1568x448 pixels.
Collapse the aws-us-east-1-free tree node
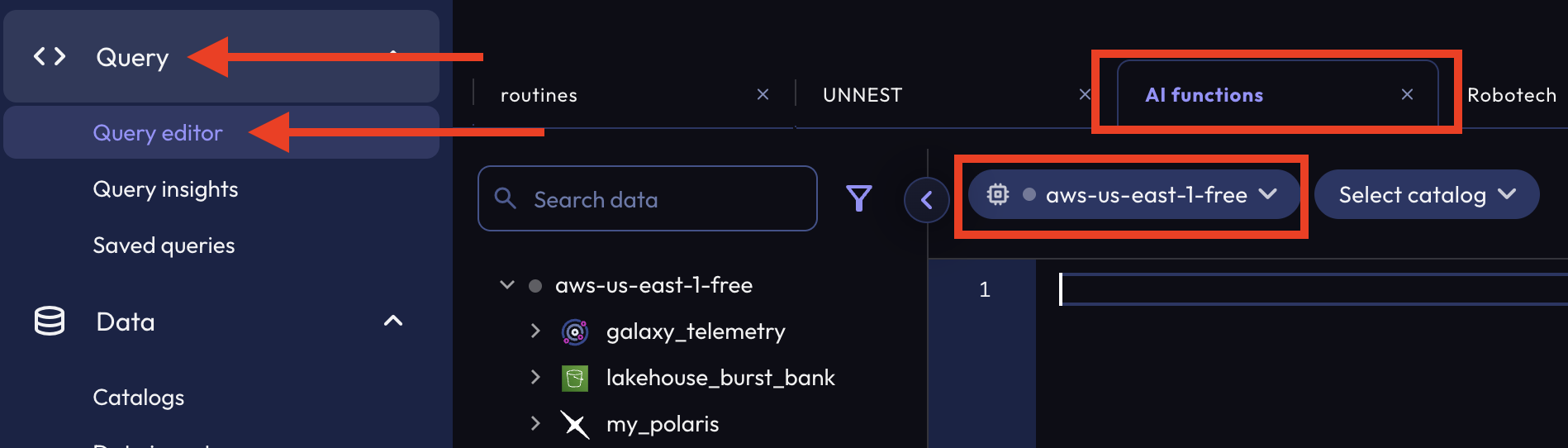click(x=507, y=285)
